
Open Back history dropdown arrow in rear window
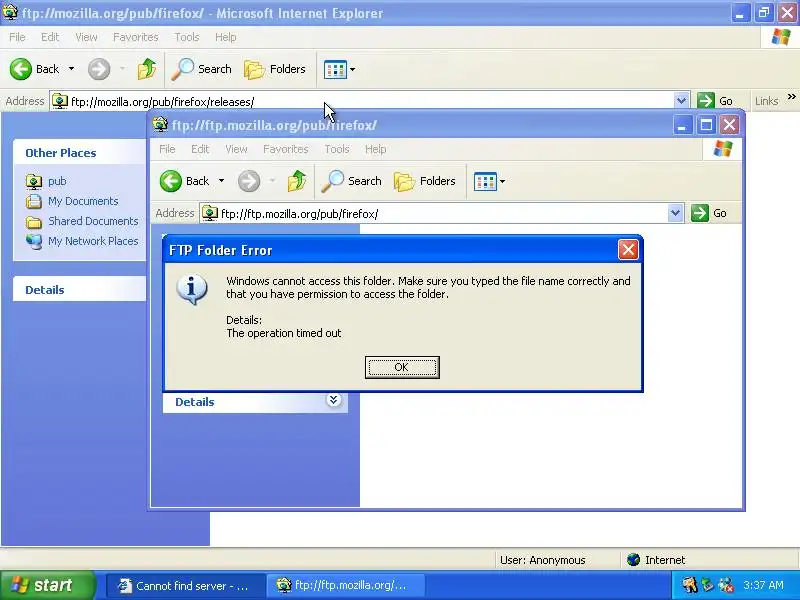coord(71,68)
